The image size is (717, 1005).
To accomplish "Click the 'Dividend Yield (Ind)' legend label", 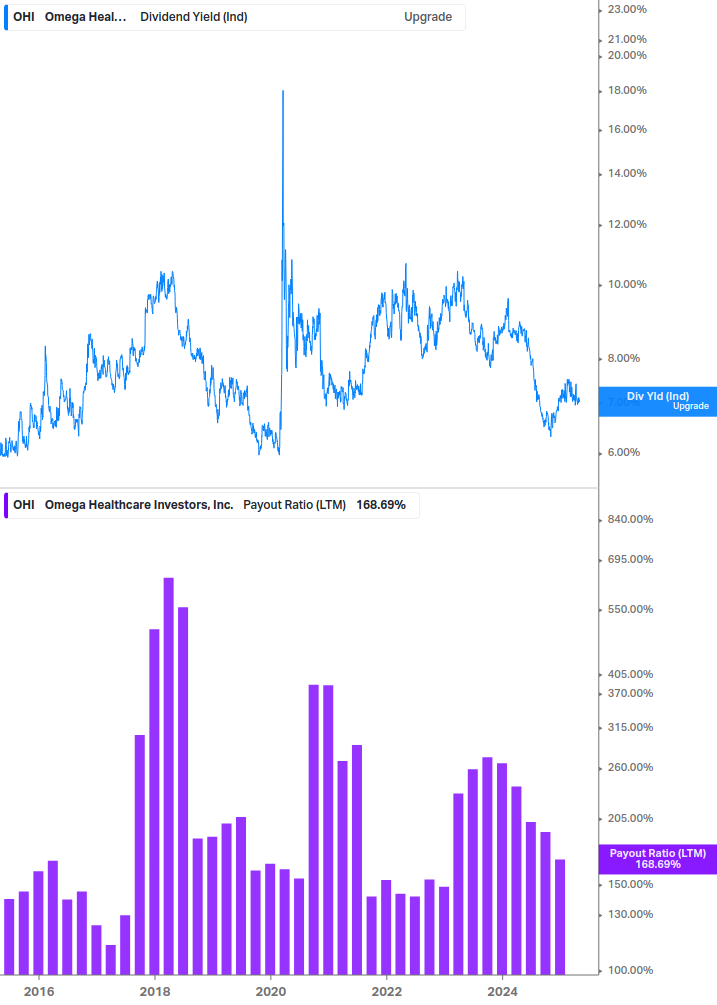I will pos(194,17).
